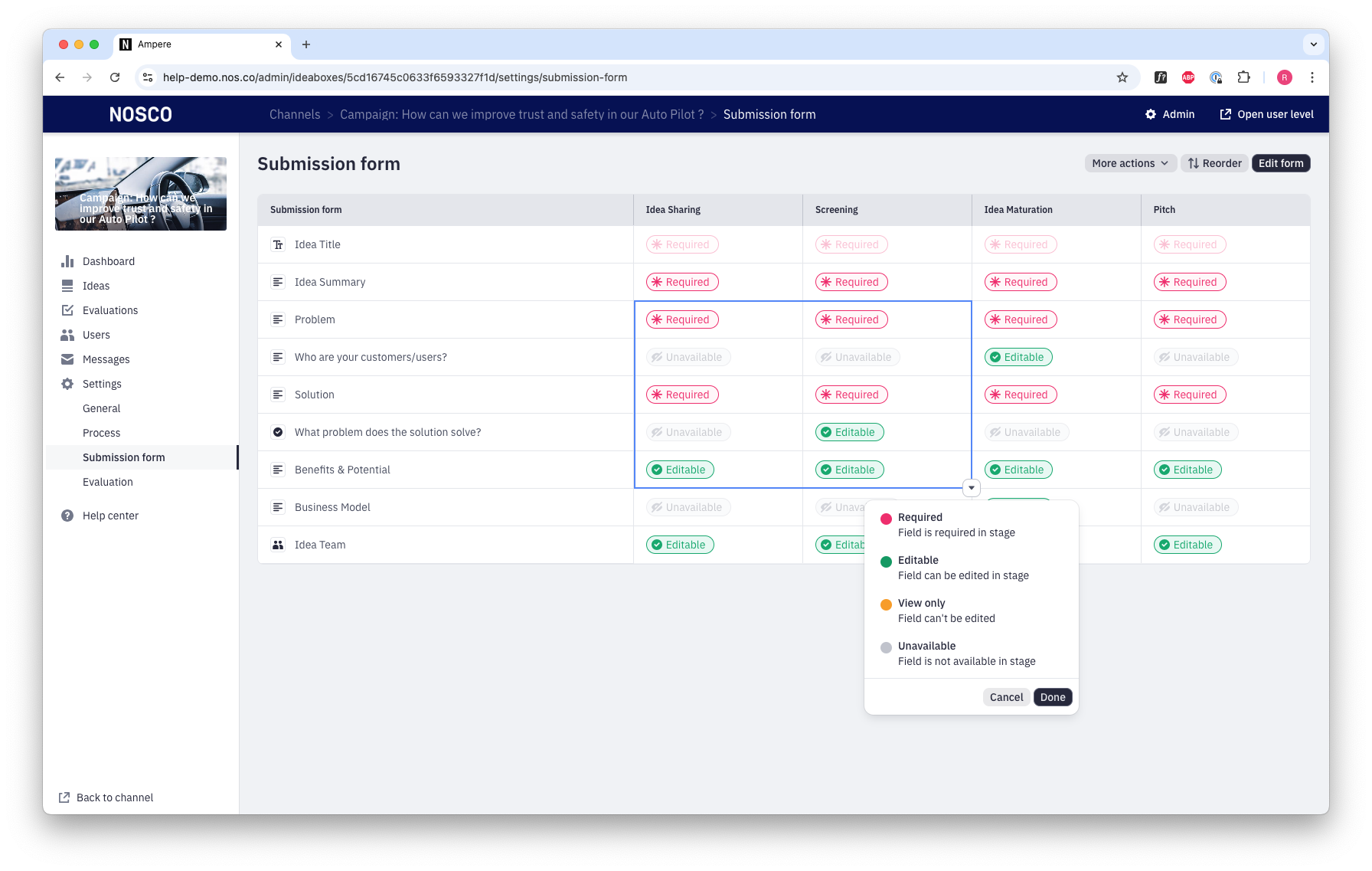The width and height of the screenshot is (1372, 871).
Task: Click the NOSCO logo
Action: pyautogui.click(x=141, y=114)
